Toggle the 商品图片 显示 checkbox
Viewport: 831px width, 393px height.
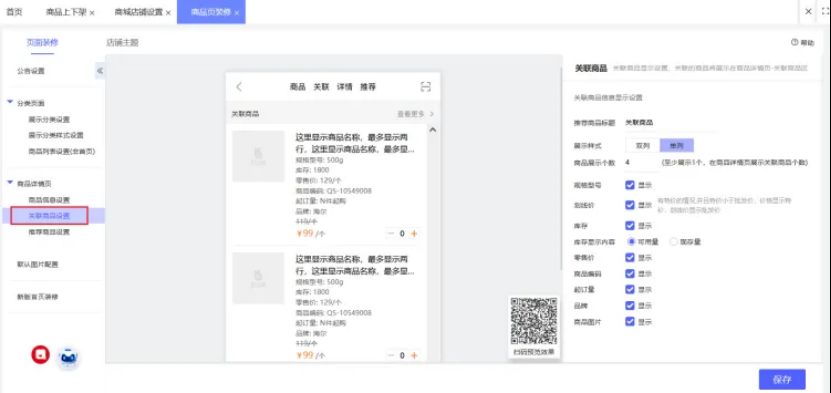pos(630,321)
